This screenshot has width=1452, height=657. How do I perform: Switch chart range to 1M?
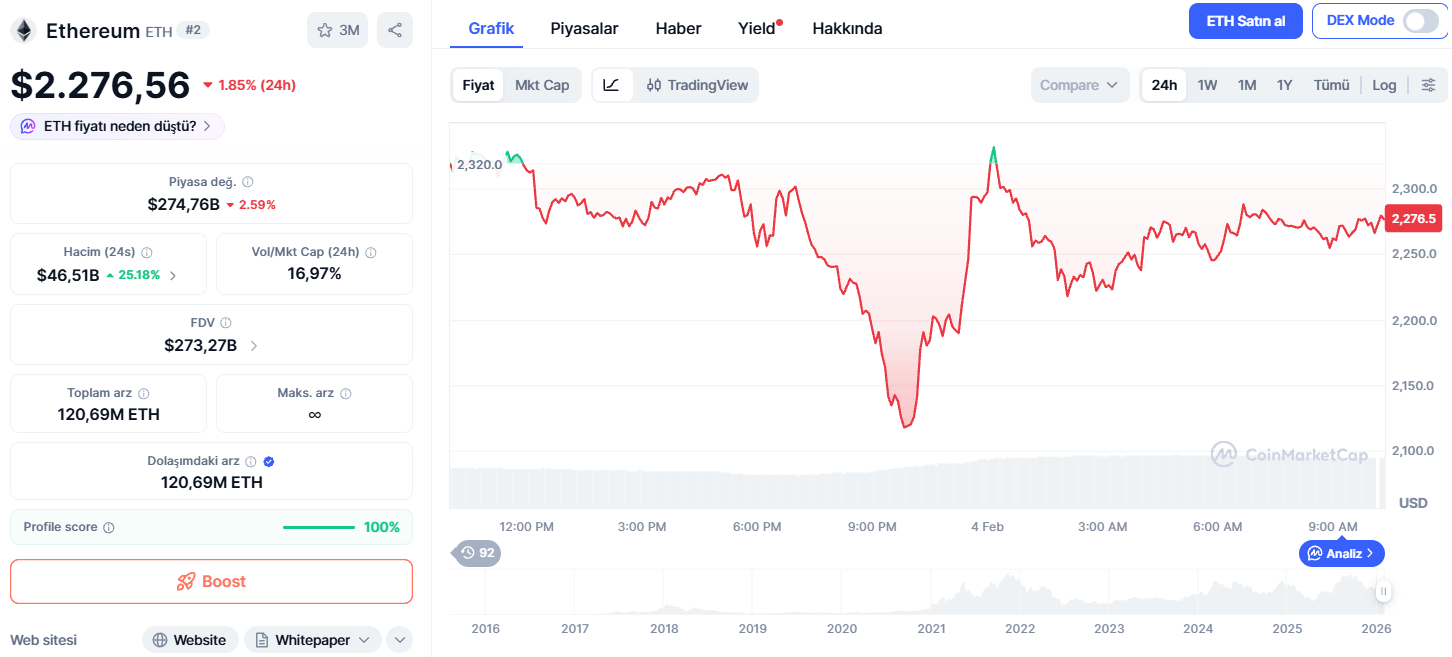1247,85
